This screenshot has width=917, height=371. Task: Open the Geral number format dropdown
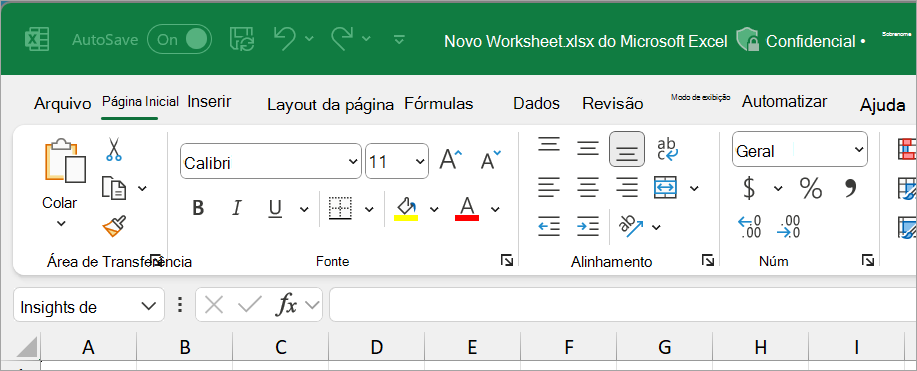tap(800, 150)
